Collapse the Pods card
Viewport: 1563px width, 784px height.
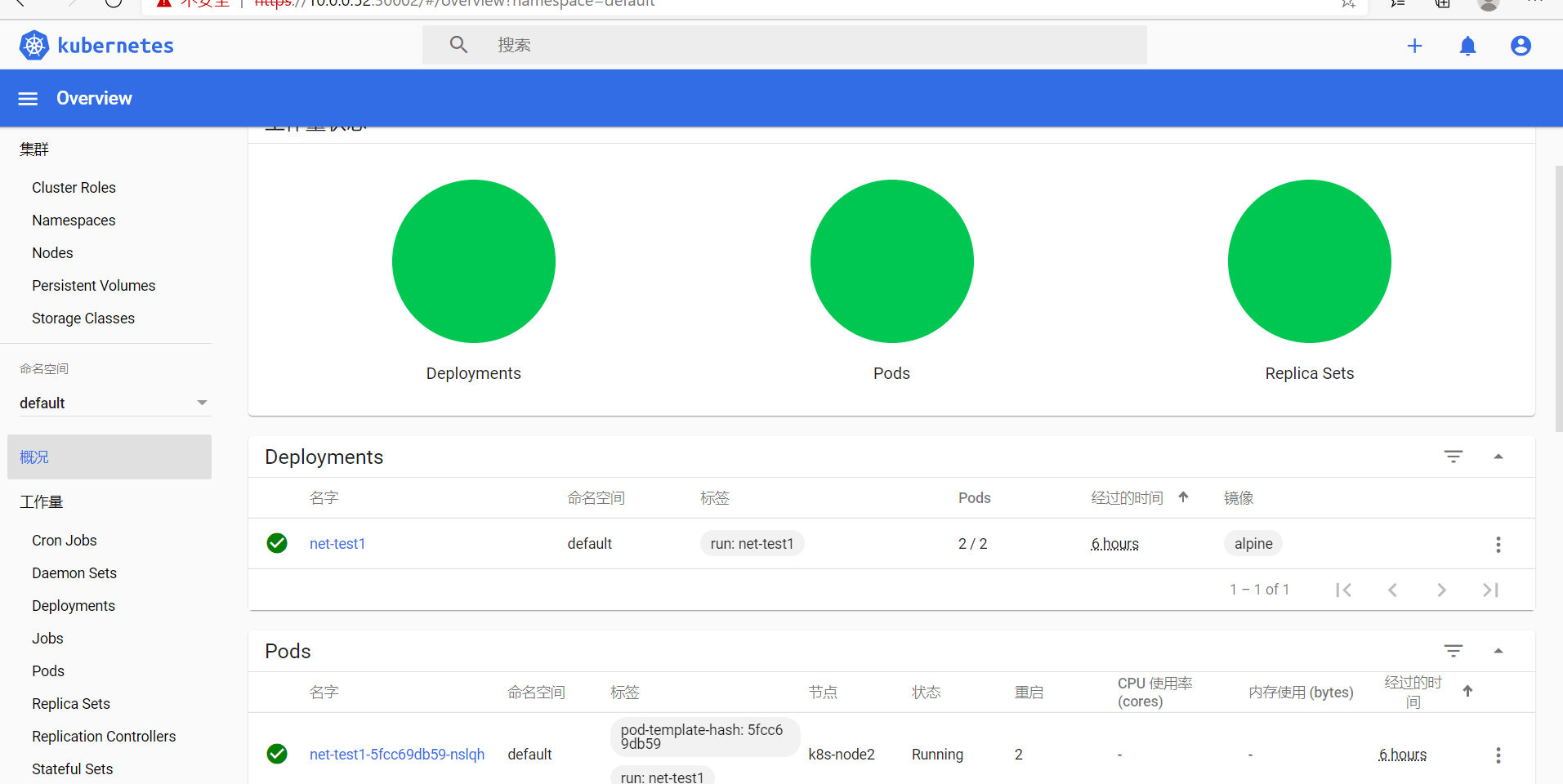(x=1498, y=651)
